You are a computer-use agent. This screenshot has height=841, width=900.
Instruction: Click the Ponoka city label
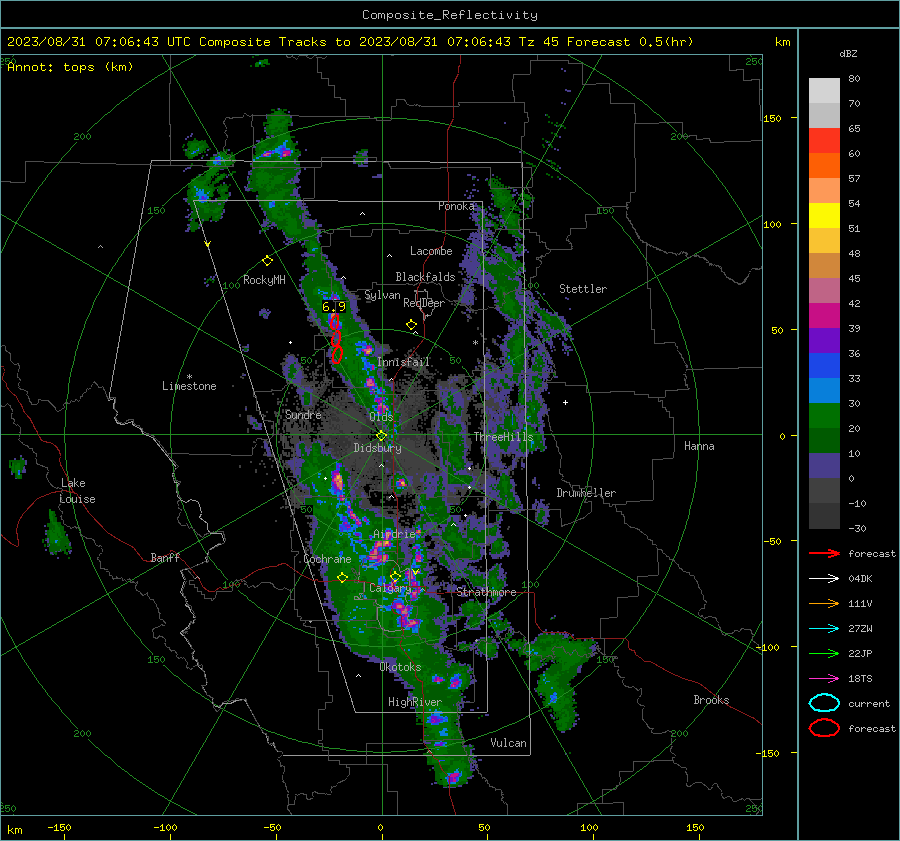point(456,206)
